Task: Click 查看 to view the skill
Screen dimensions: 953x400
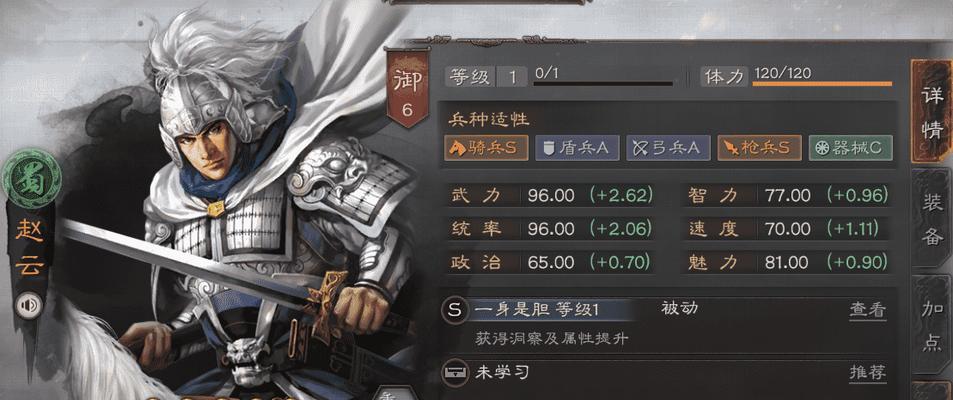Action: point(867,310)
